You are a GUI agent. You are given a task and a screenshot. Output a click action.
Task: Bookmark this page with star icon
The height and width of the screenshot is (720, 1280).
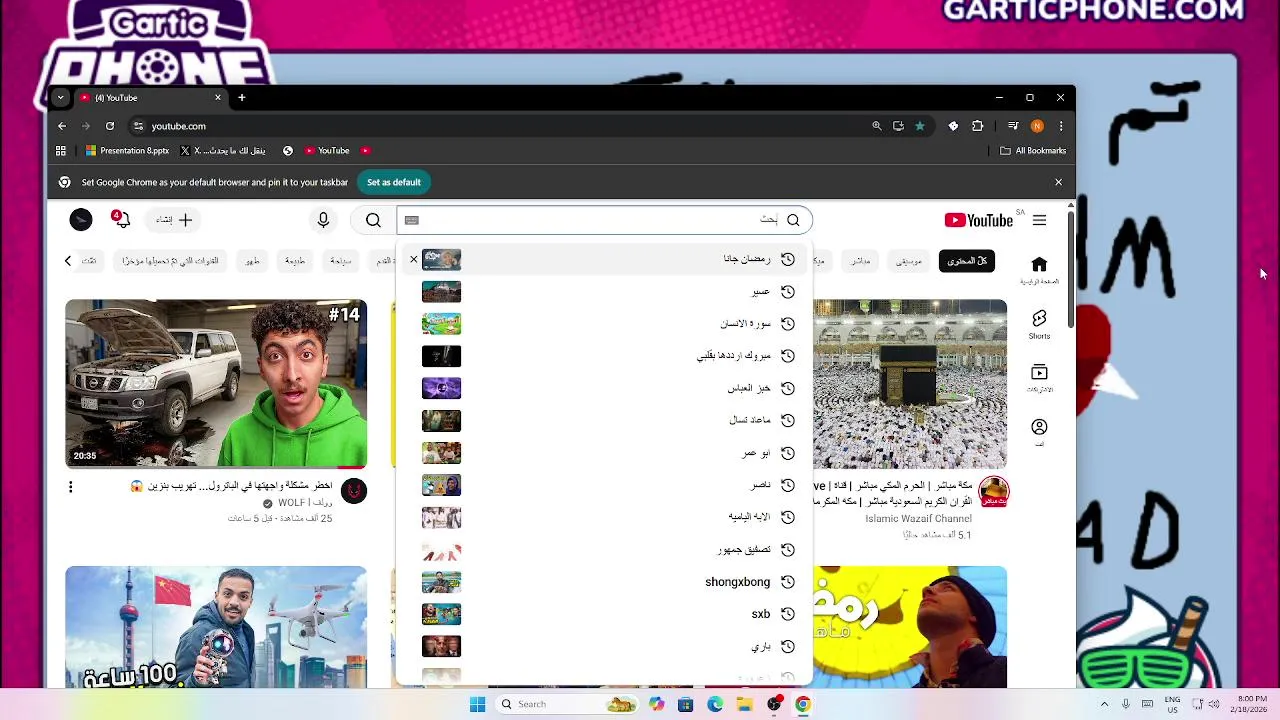tap(920, 126)
